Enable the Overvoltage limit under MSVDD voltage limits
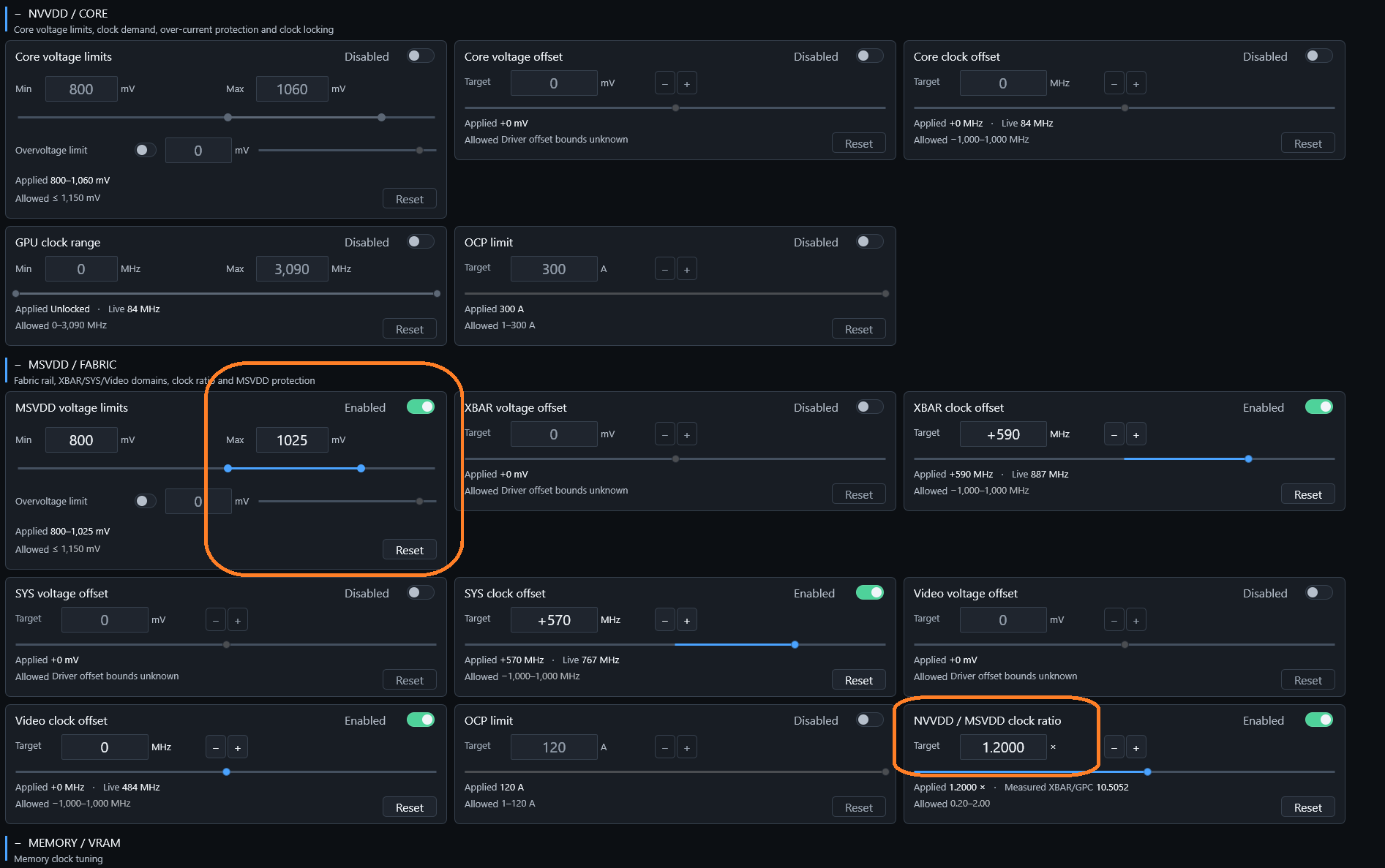The width and height of the screenshot is (1385, 868). click(146, 501)
